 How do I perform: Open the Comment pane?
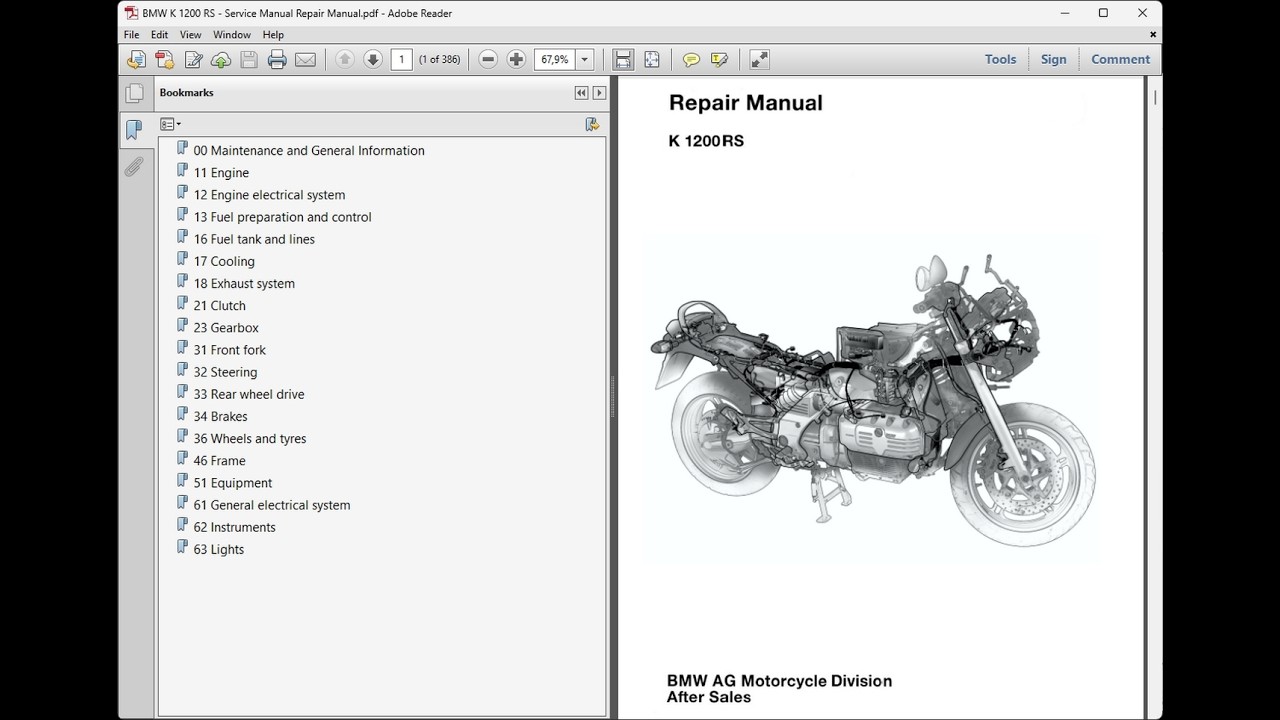tap(1120, 60)
